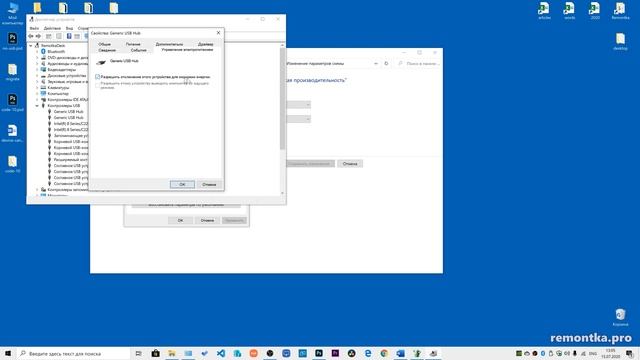Toggle allow computer to turn off device checkbox
The width and height of the screenshot is (640, 360).
(x=98, y=77)
